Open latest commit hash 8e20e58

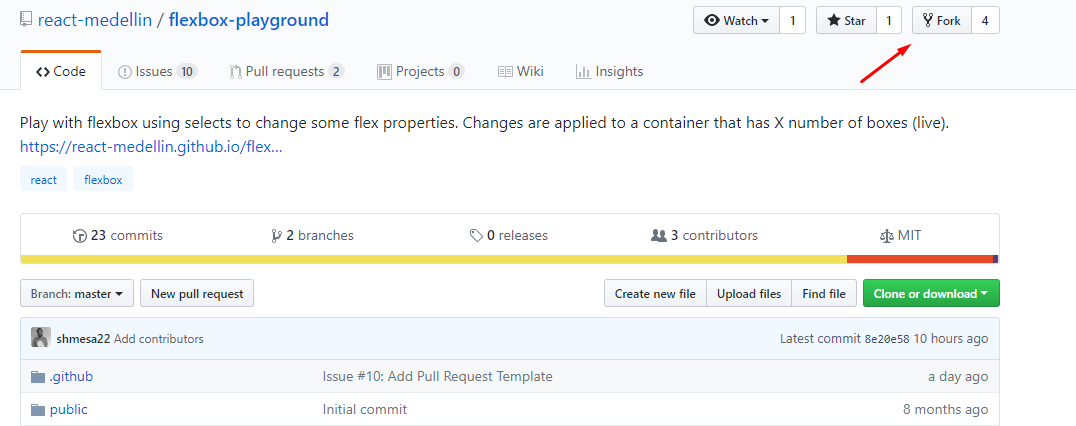point(888,339)
